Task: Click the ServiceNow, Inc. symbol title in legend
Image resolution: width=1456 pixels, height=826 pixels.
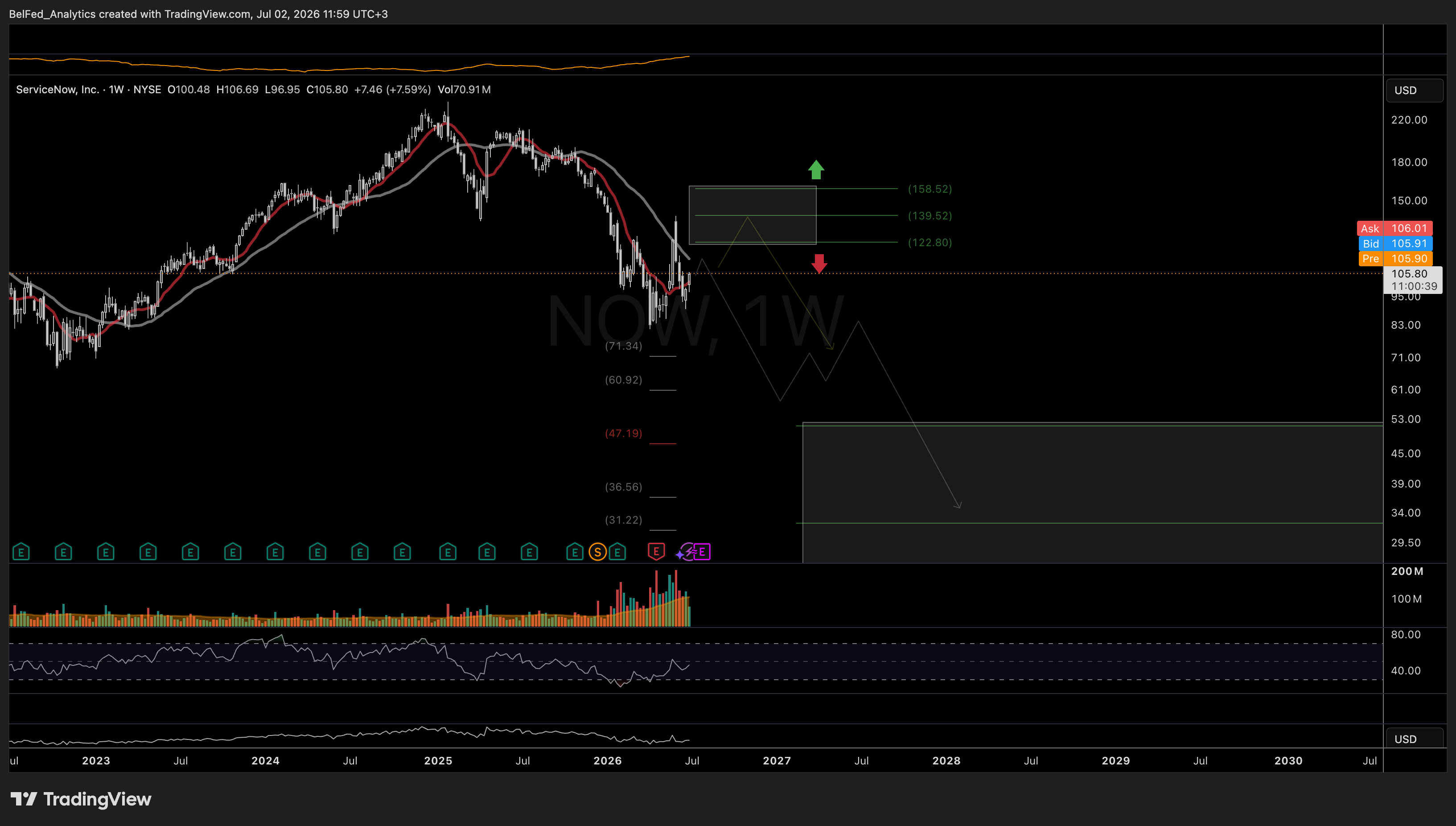Action: coord(57,90)
